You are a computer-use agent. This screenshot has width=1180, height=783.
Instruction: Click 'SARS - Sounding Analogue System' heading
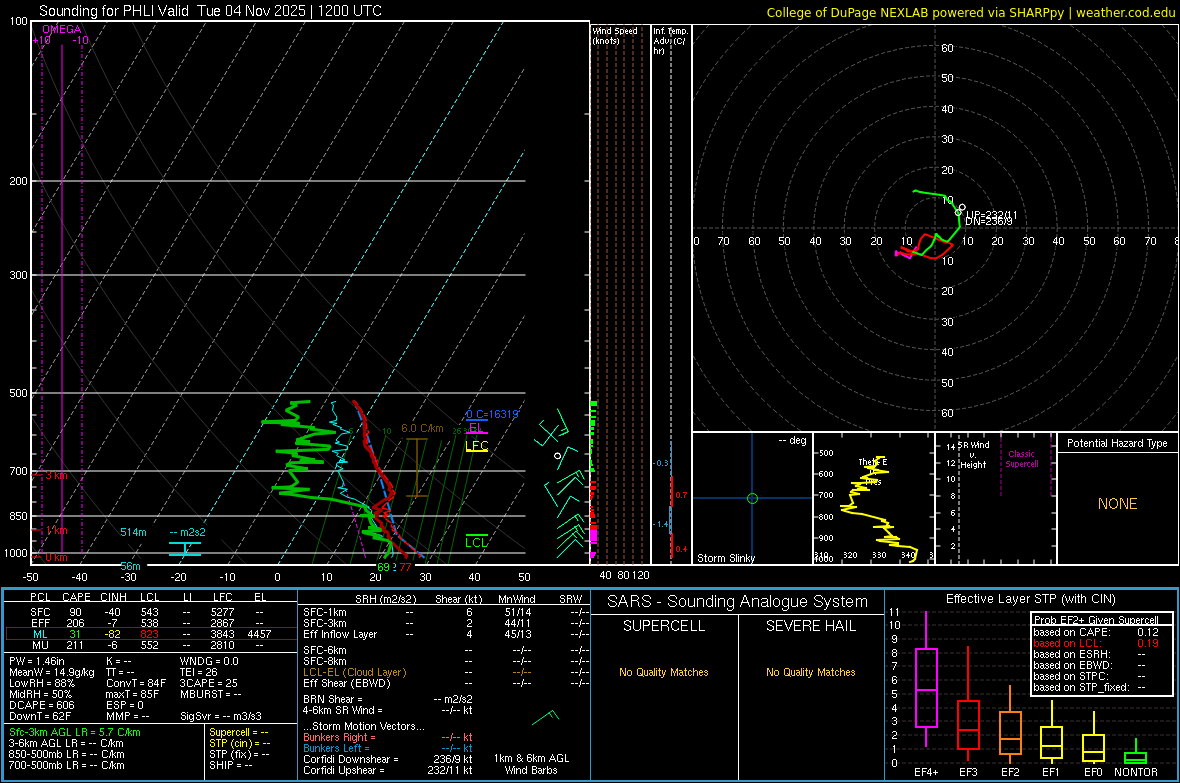(737, 602)
